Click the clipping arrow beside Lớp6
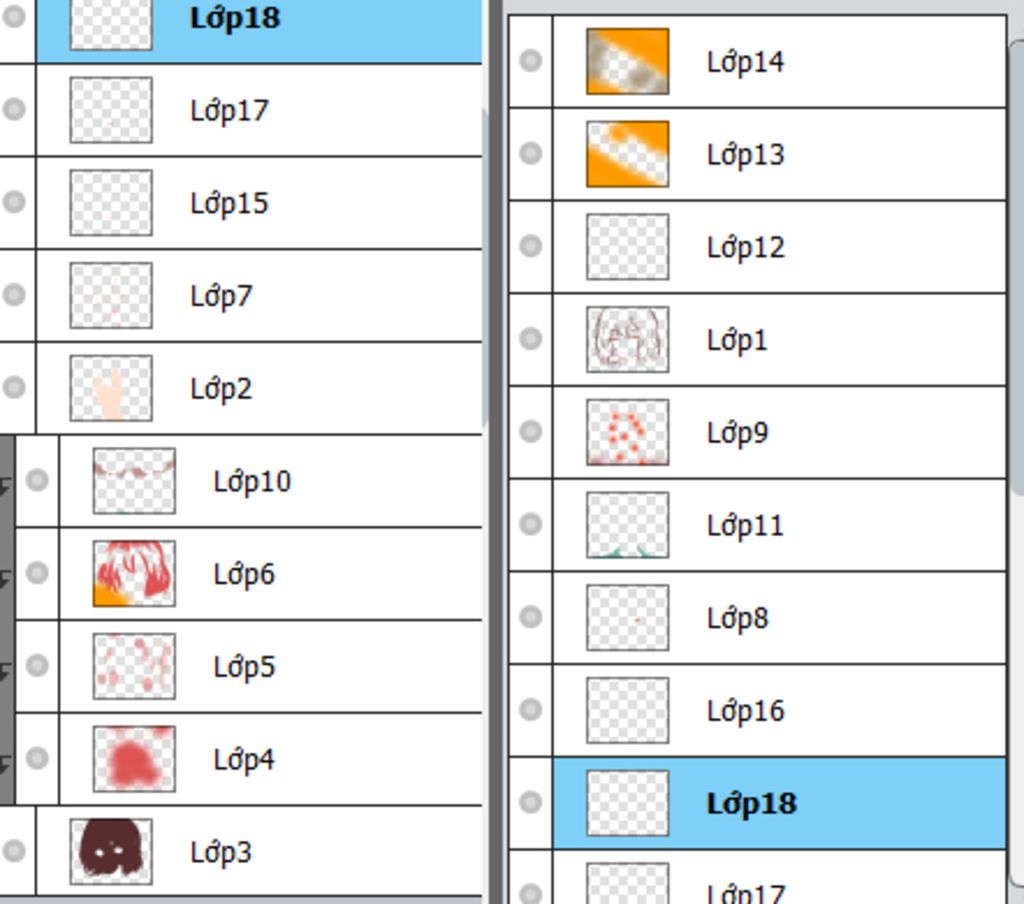The image size is (1024, 904). pyautogui.click(x=6, y=579)
